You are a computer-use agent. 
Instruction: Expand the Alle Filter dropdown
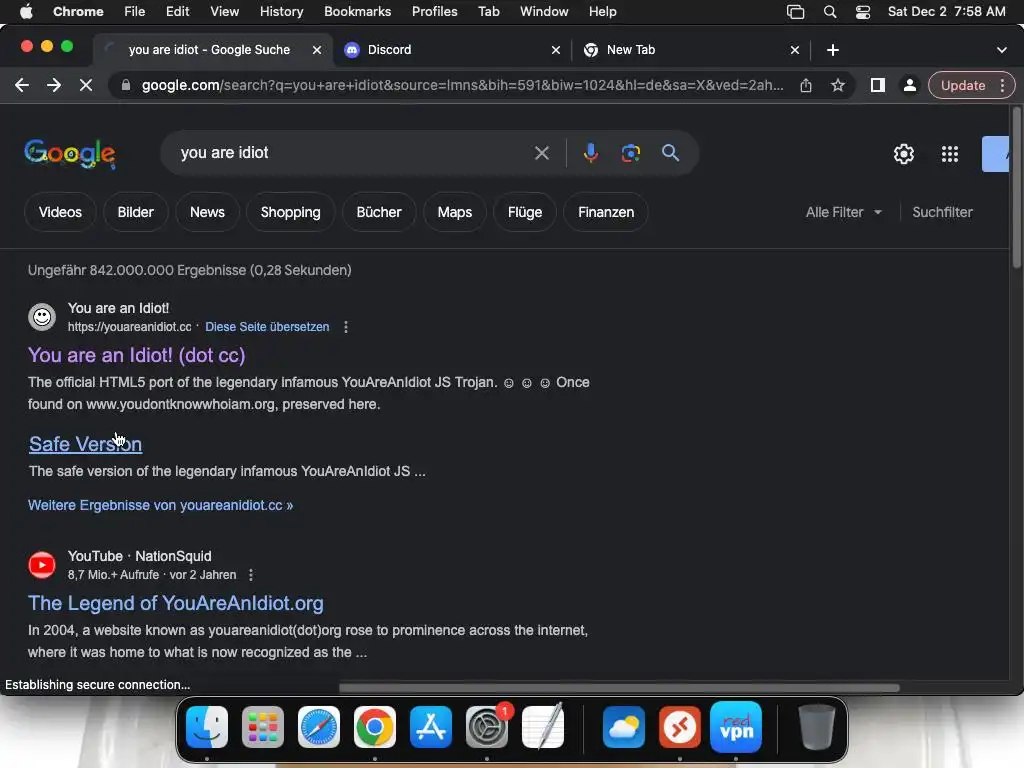click(x=843, y=212)
